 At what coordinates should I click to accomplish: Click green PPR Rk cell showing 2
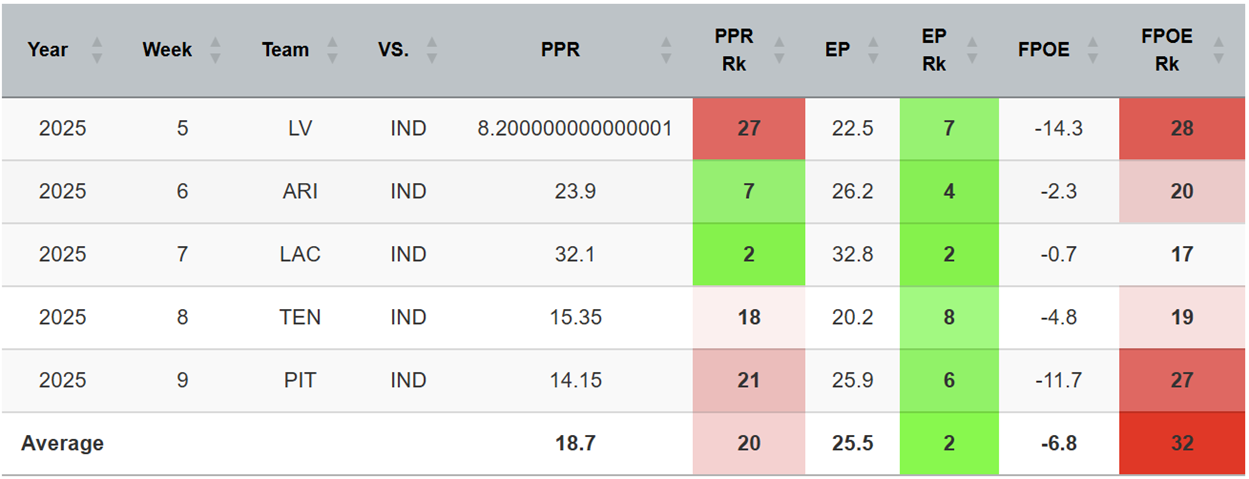coord(748,254)
